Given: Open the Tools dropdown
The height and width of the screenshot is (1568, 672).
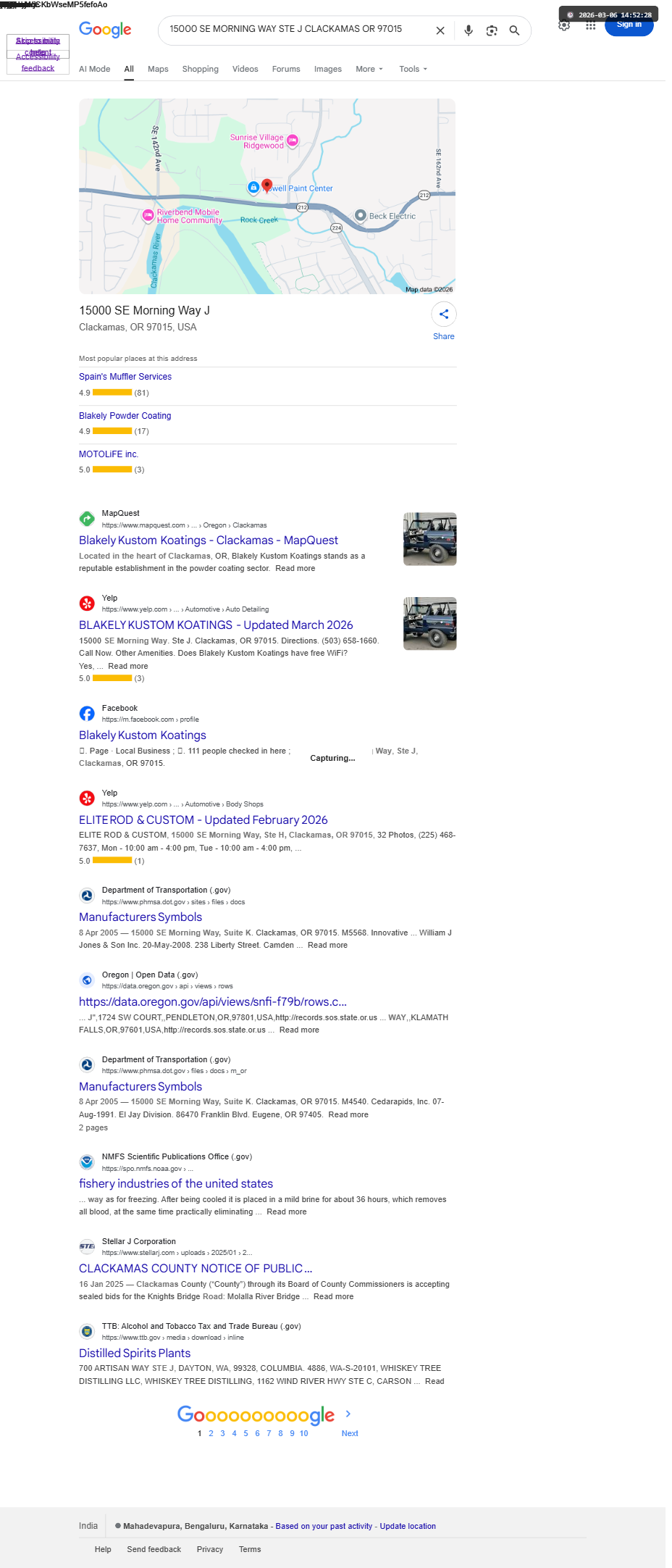Looking at the screenshot, I should click(413, 70).
